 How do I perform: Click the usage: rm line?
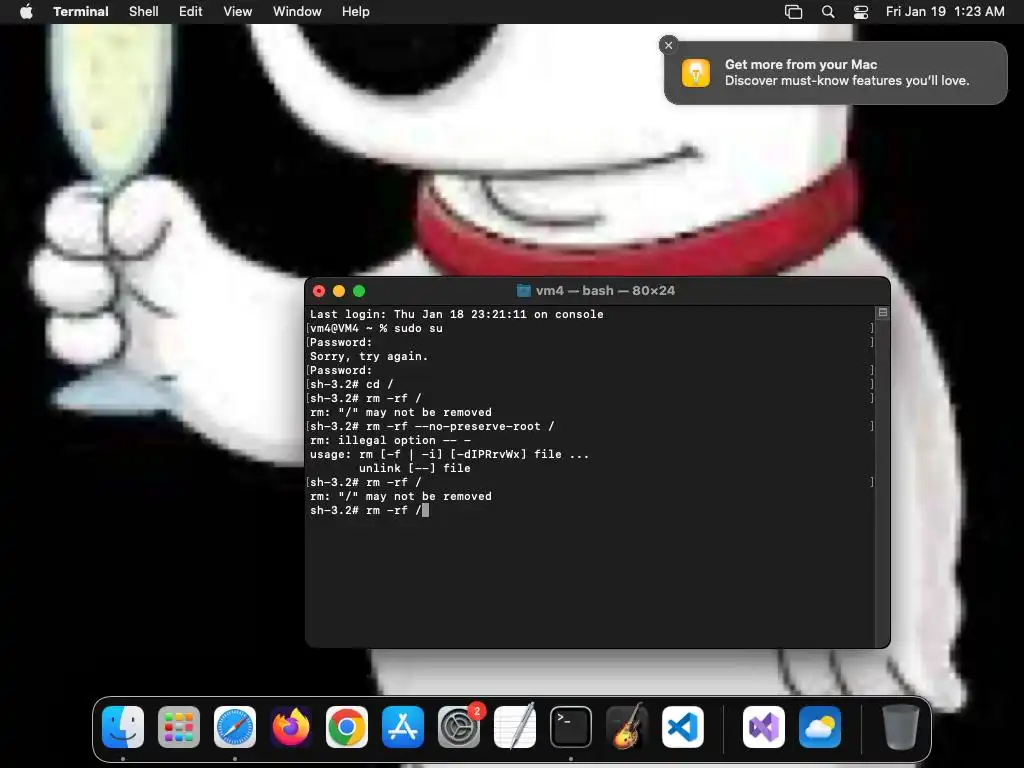tap(449, 455)
